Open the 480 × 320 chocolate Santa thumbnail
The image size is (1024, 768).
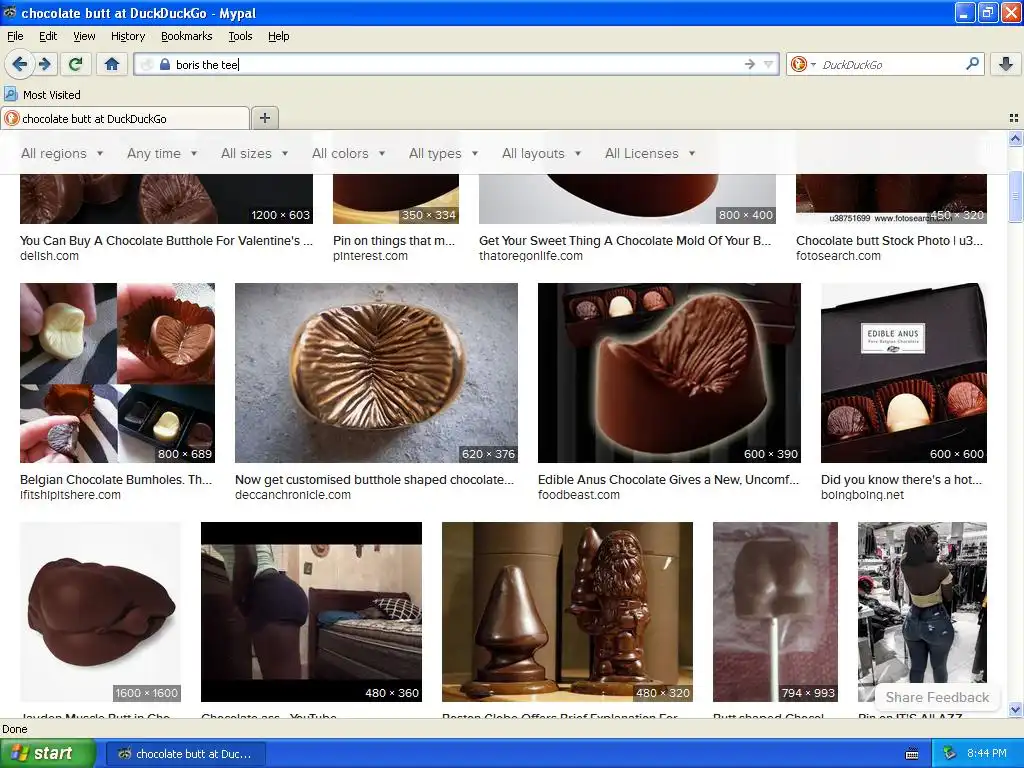coord(568,612)
